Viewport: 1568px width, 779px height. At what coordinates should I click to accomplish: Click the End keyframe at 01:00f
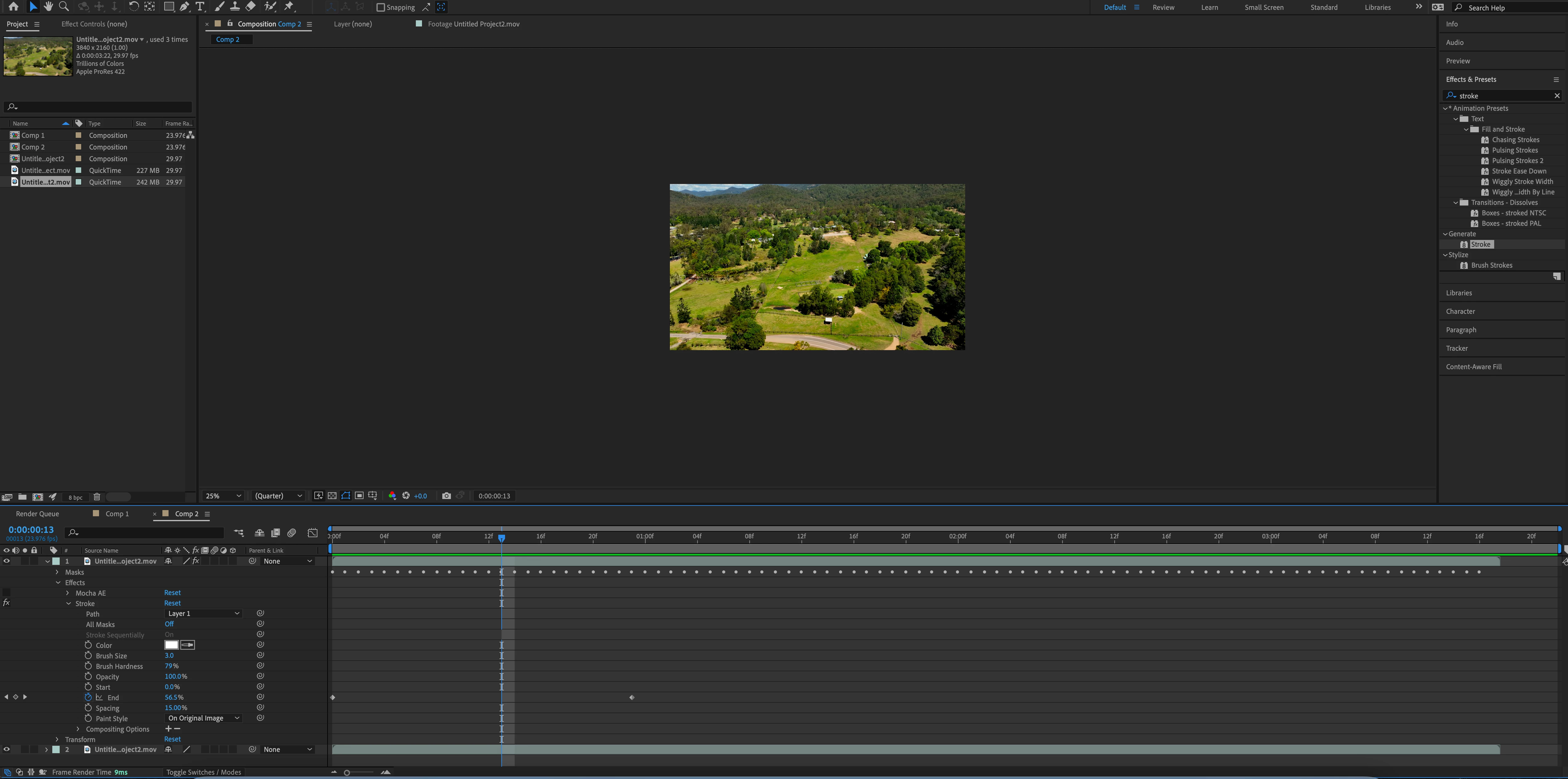(632, 697)
